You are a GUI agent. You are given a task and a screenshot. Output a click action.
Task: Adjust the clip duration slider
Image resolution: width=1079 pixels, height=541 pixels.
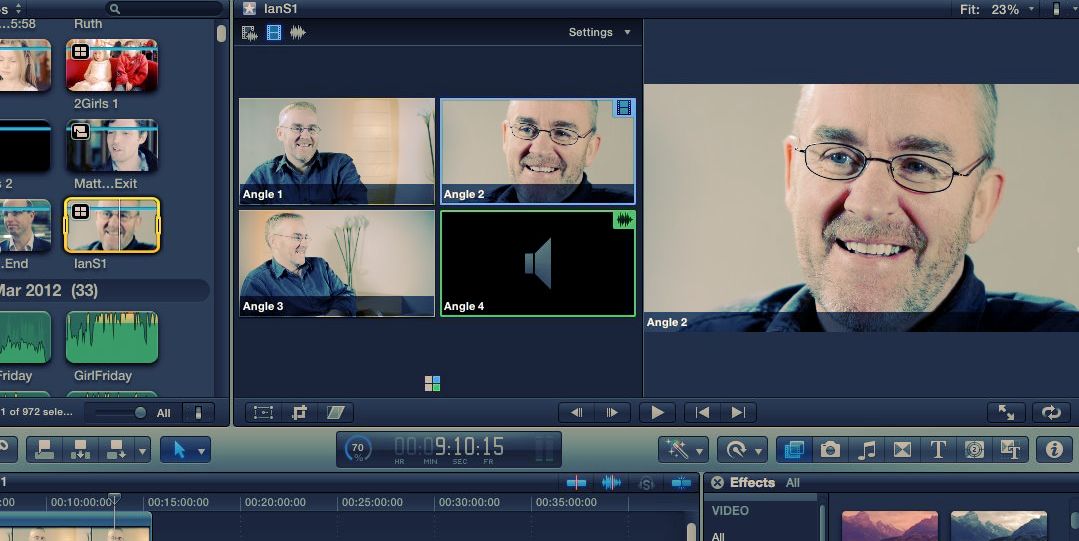click(x=140, y=413)
